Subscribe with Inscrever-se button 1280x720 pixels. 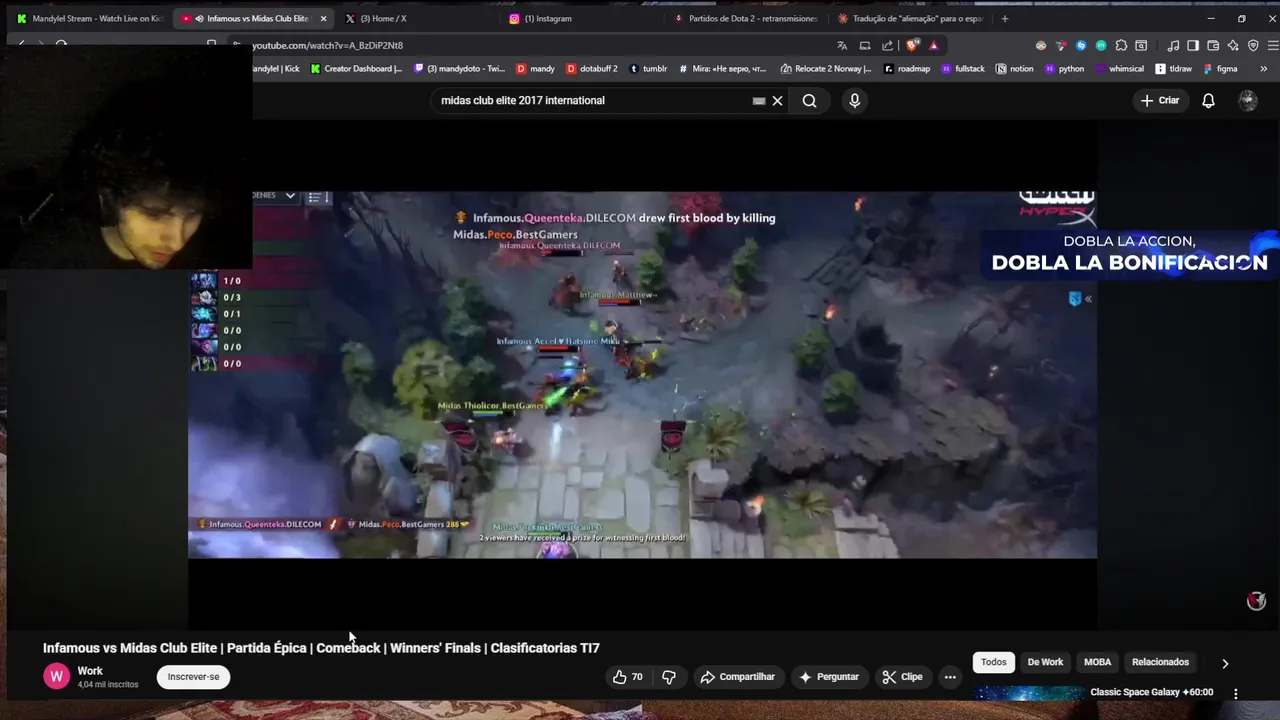(193, 677)
